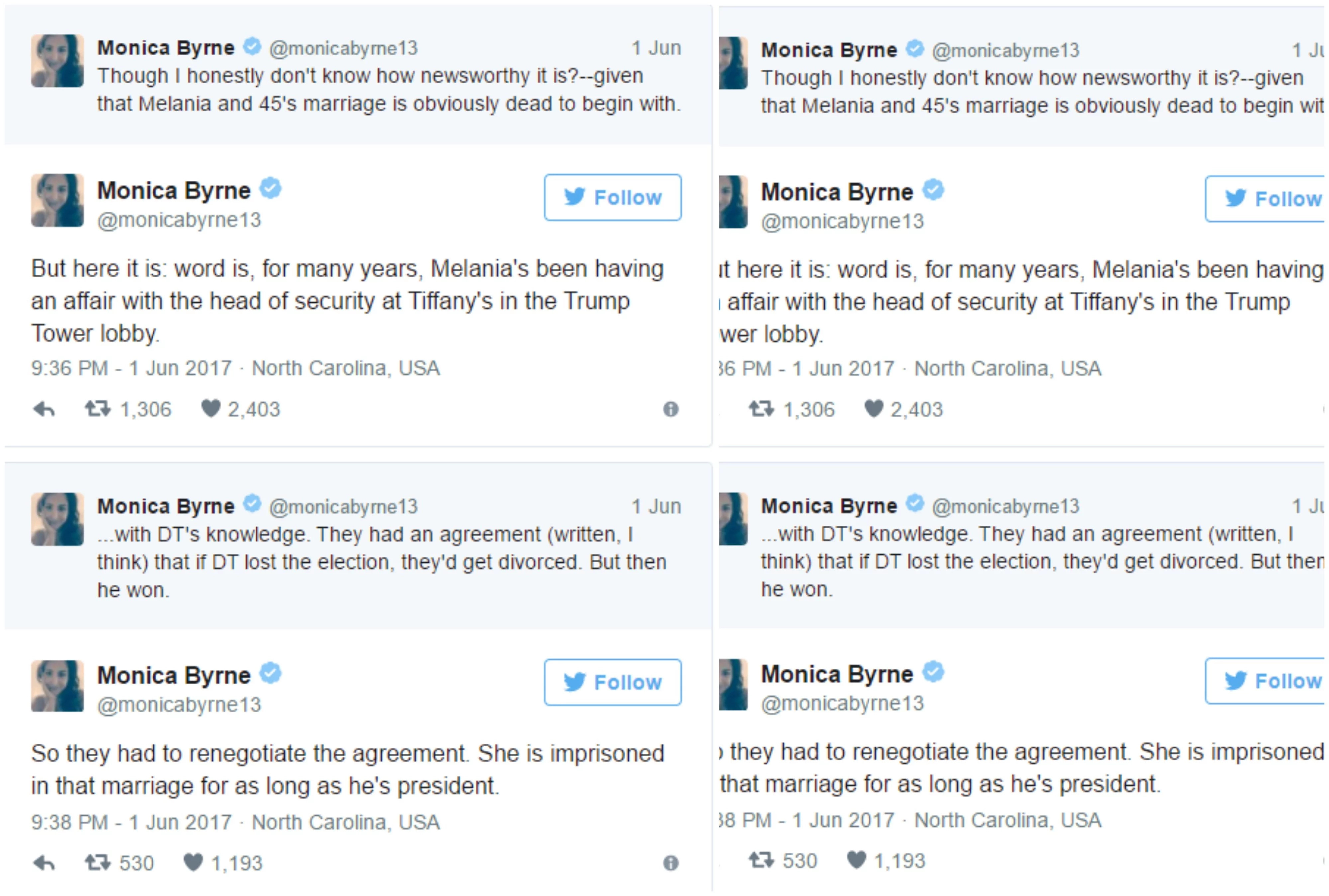Retweet the right-side tweet showing 1,306
Image resolution: width=1329 pixels, height=896 pixels.
(761, 409)
